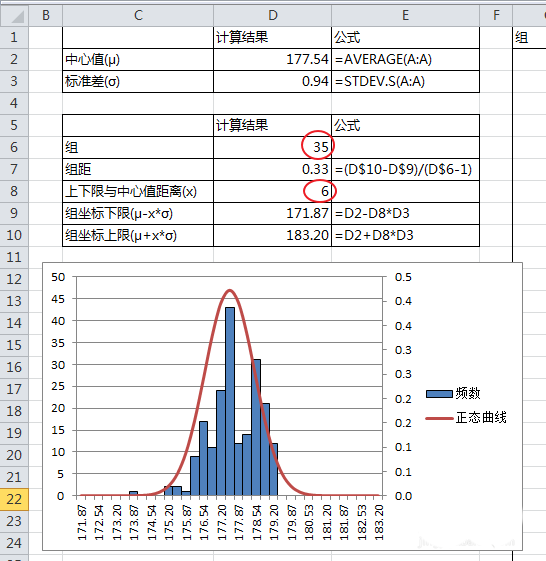Click the second-tallest histogram bar of 31
This screenshot has width=546, height=561.
coord(256,428)
